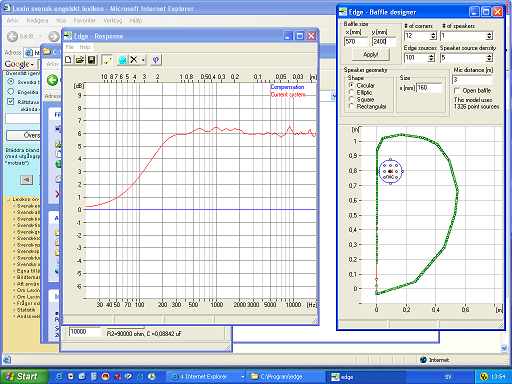This screenshot has height=384, width=512.
Task: Increase the number of corners stepper
Action: coord(433,34)
